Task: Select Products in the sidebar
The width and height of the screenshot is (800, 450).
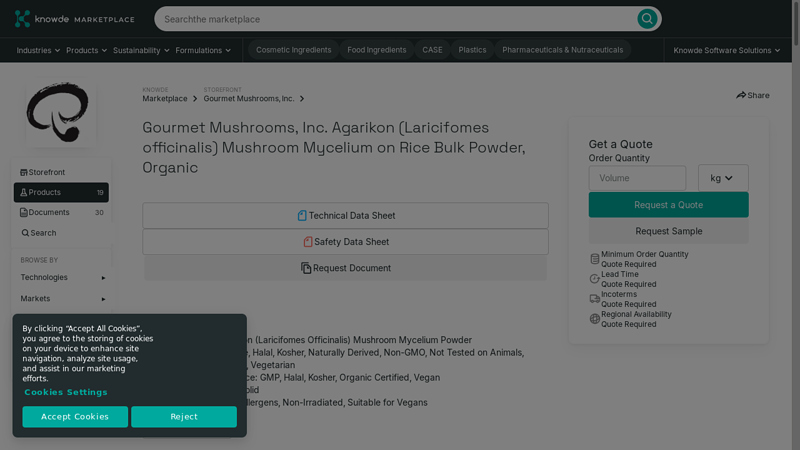Action: (x=45, y=192)
